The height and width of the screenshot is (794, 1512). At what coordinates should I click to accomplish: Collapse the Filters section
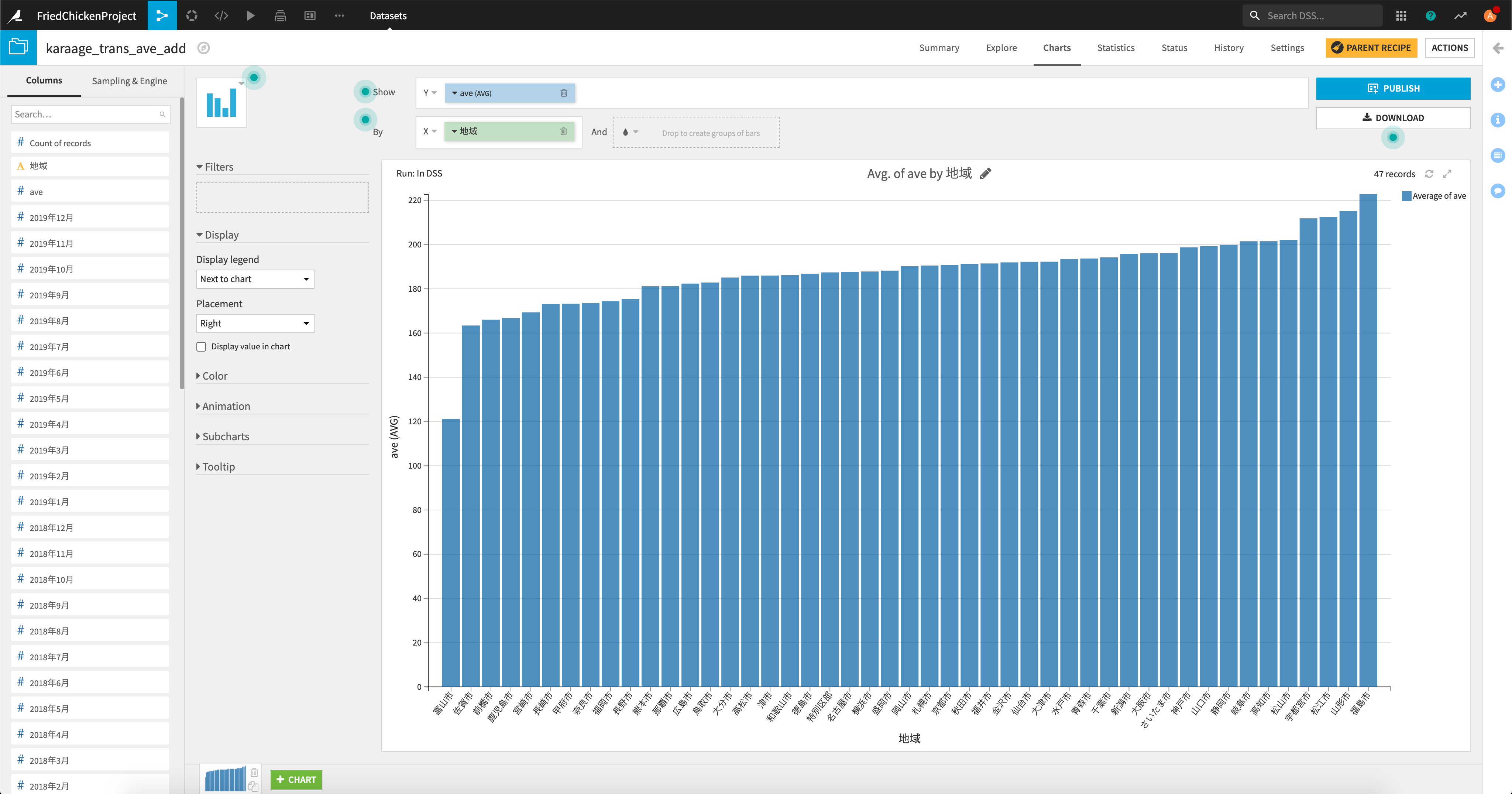tap(219, 167)
